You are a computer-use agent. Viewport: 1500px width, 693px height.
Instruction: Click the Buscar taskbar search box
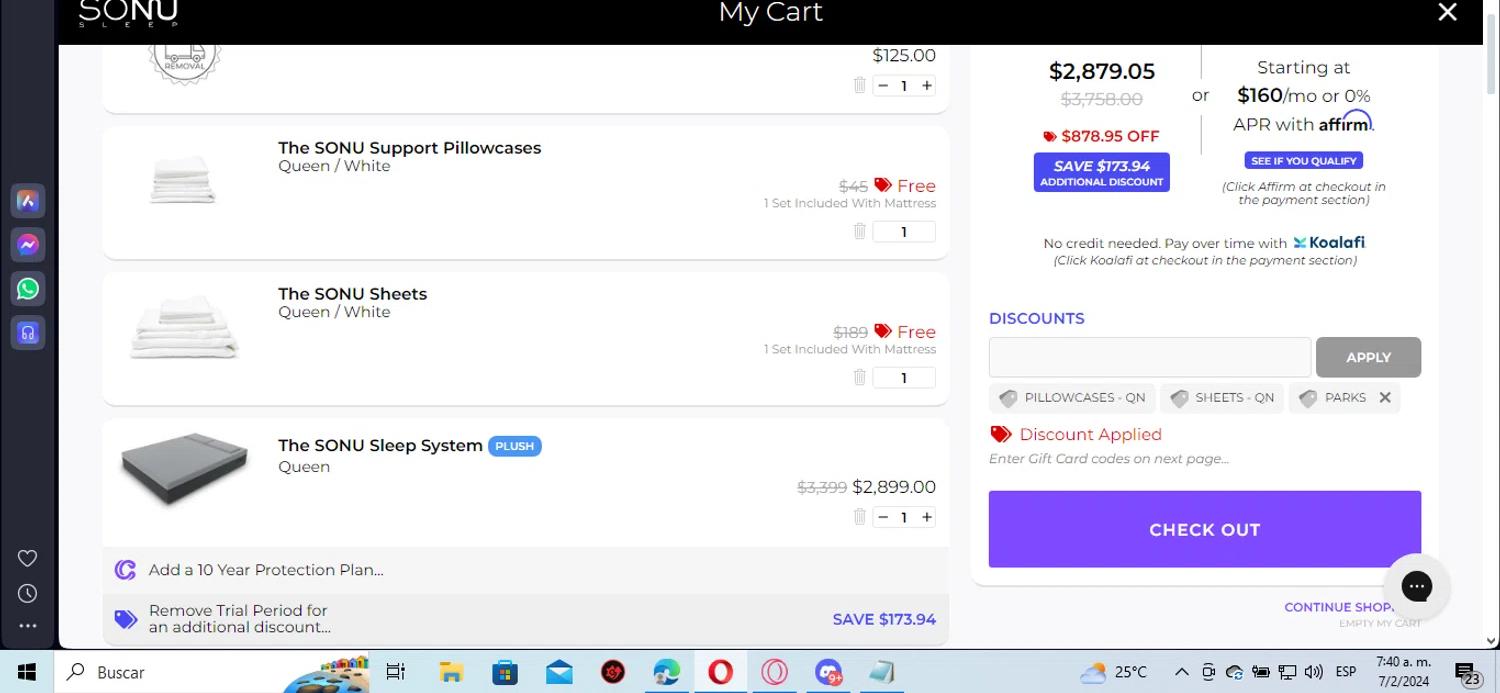click(210, 672)
